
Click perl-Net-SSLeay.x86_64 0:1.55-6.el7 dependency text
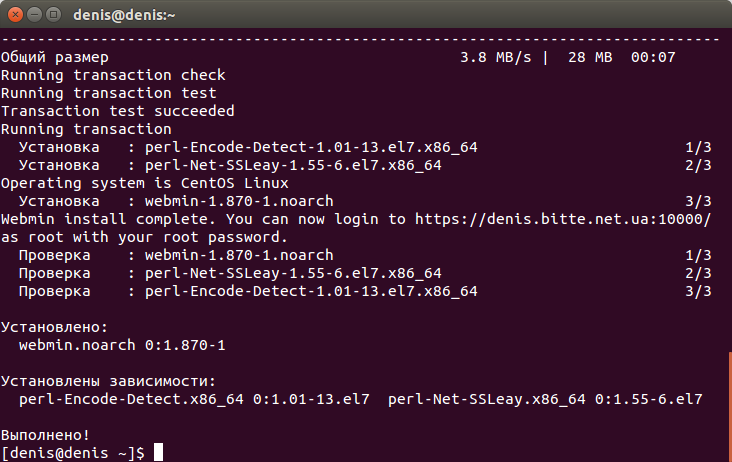click(x=545, y=399)
